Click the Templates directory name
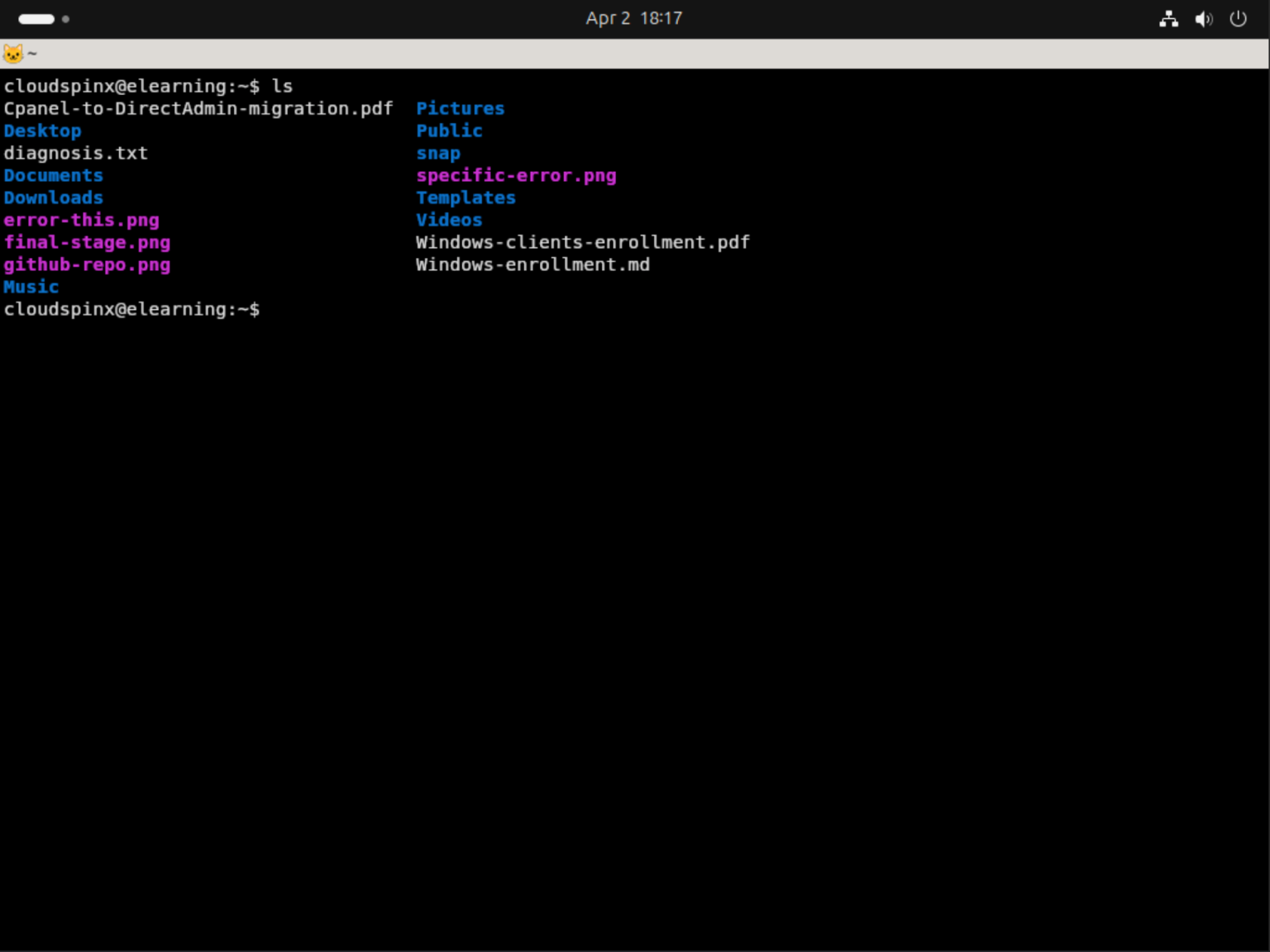Screen dimensions: 1270x952 click(x=466, y=198)
